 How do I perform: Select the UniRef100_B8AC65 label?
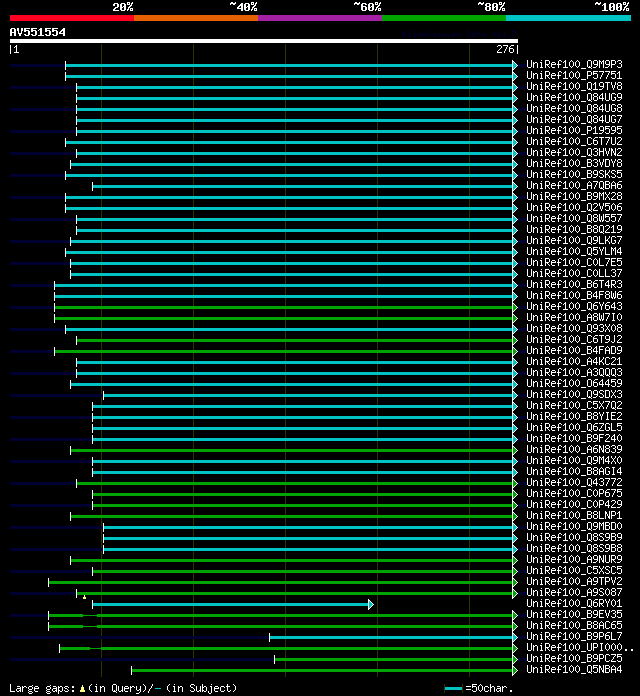tap(574, 626)
